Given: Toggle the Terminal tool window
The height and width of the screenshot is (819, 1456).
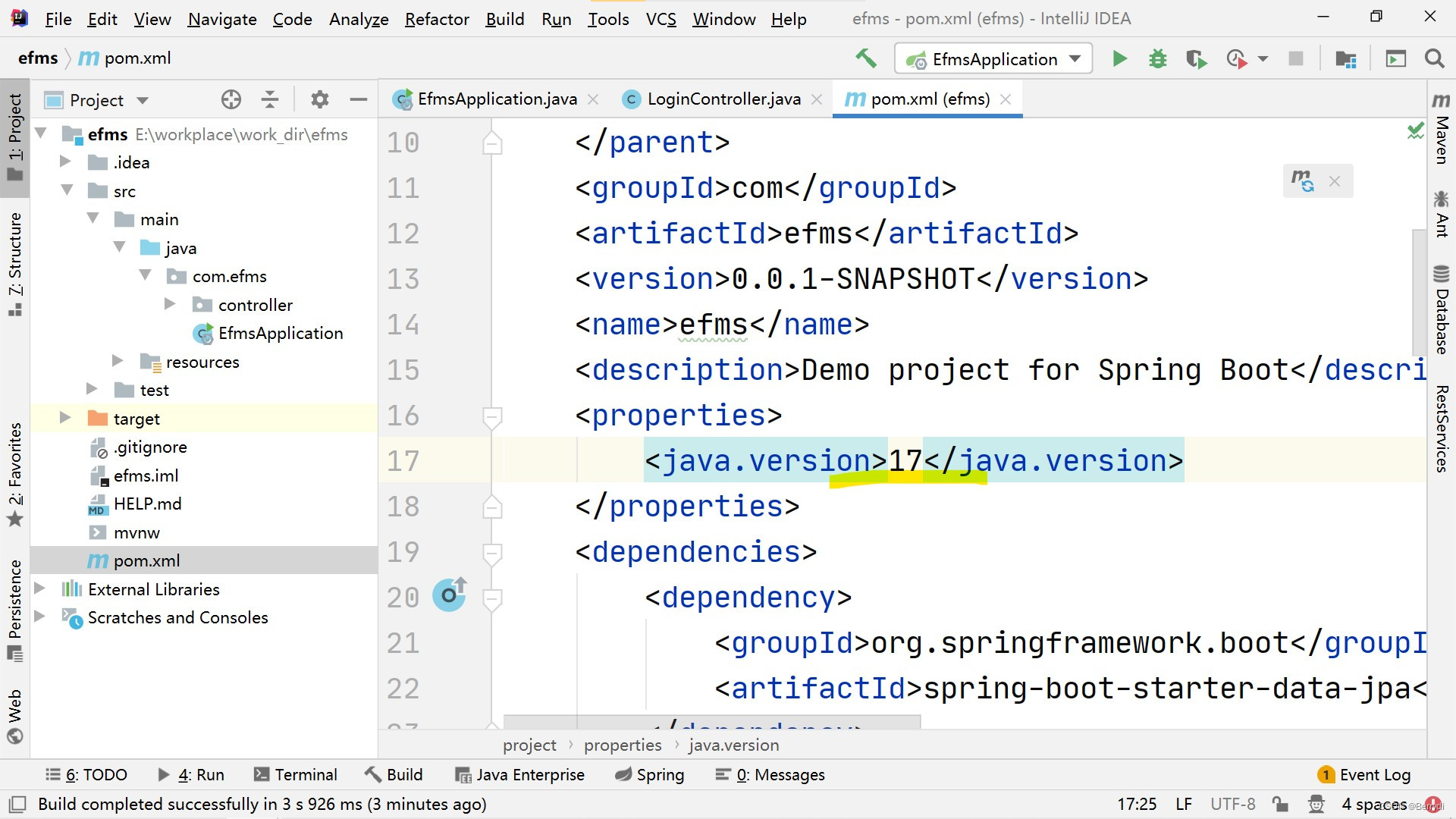Looking at the screenshot, I should tap(296, 774).
